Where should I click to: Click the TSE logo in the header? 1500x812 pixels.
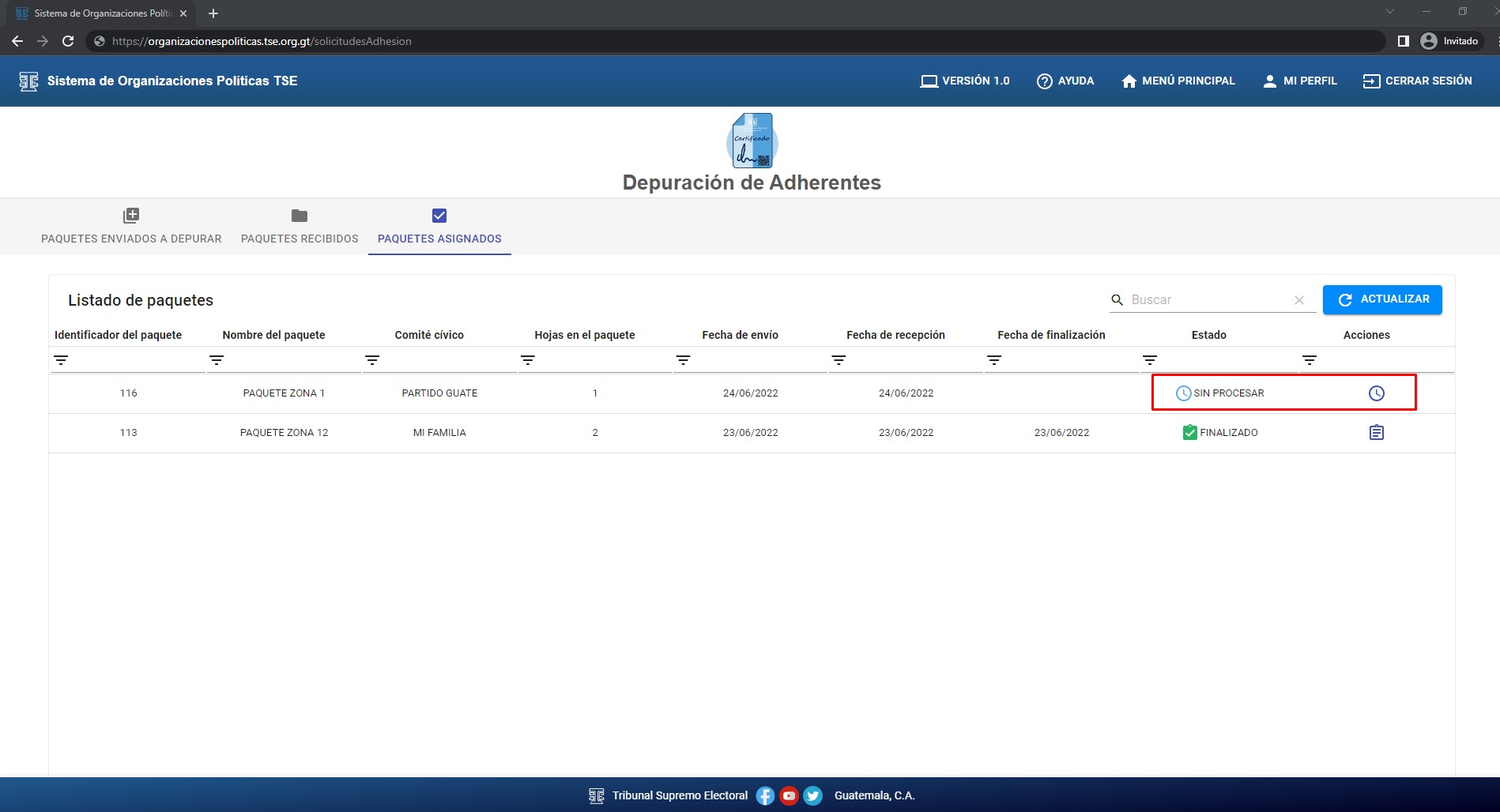point(28,81)
